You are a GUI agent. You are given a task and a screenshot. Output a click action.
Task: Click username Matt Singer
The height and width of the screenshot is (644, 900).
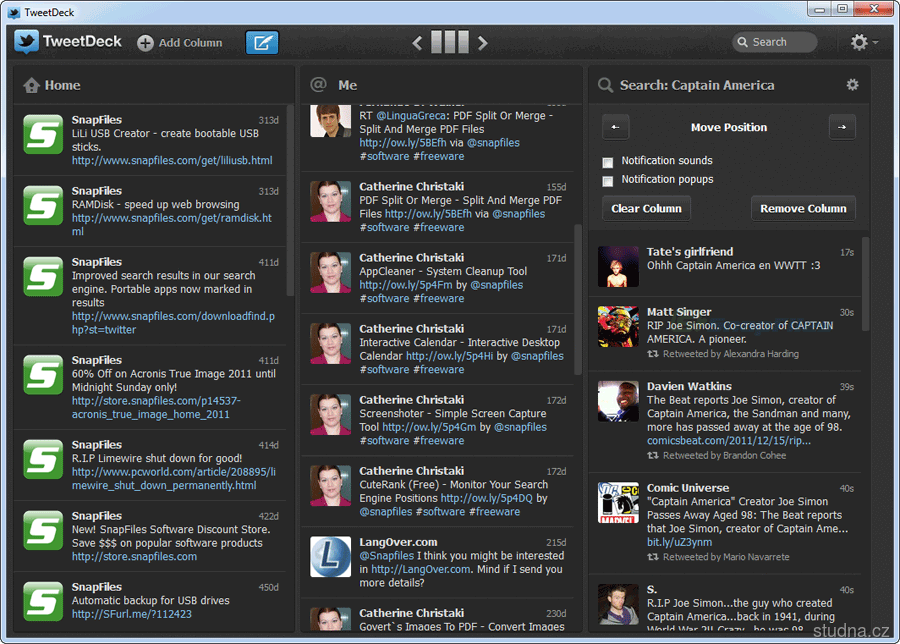point(679,312)
